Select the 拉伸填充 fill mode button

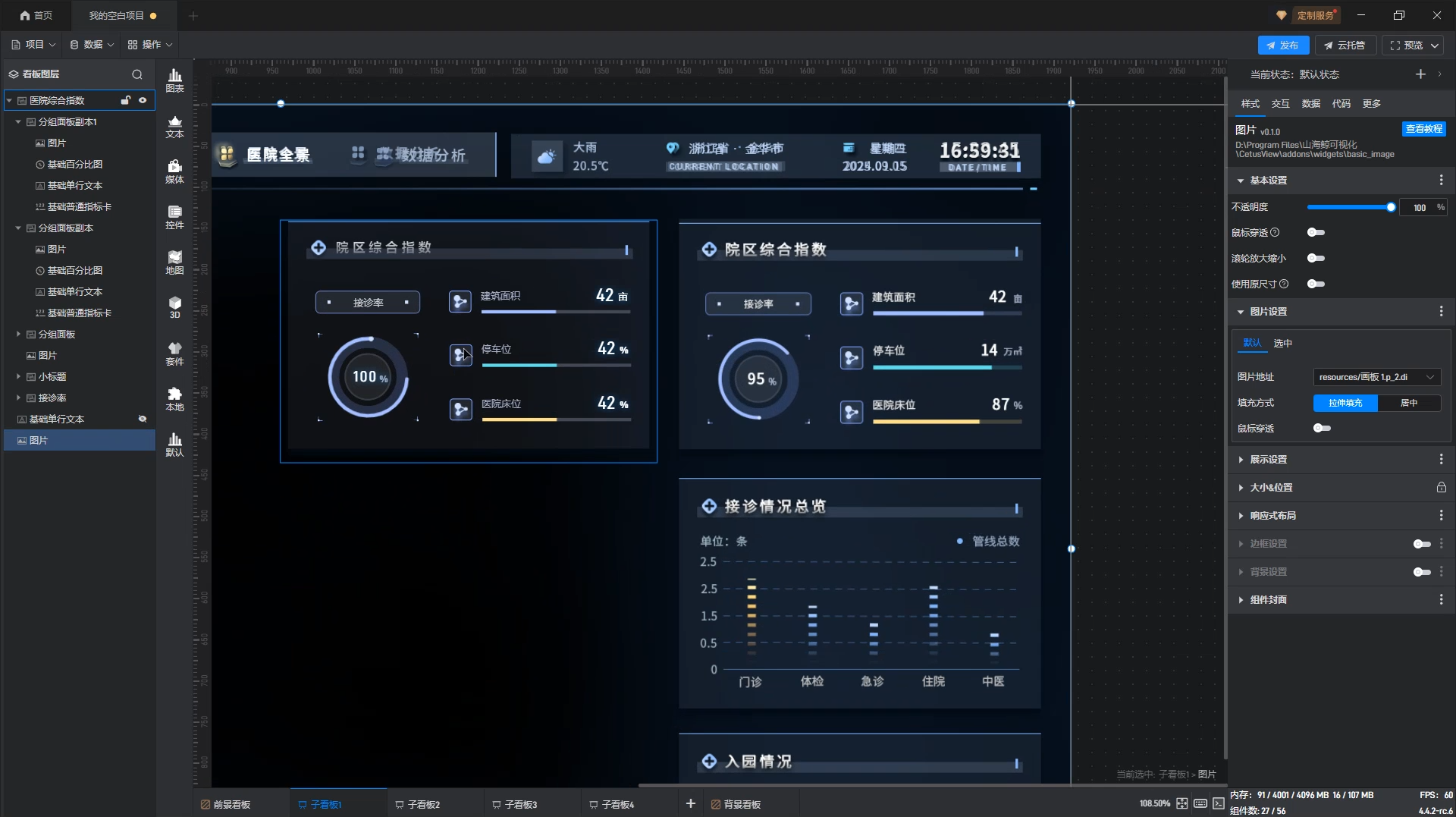point(1345,403)
